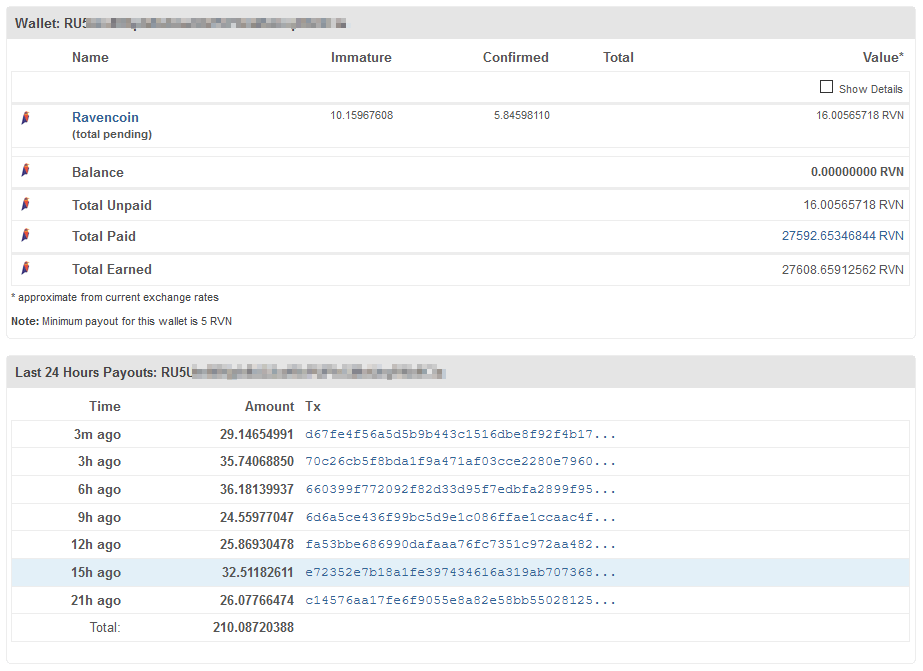Click the Total row showing 210.08720388
The height and width of the screenshot is (671, 923).
251,628
